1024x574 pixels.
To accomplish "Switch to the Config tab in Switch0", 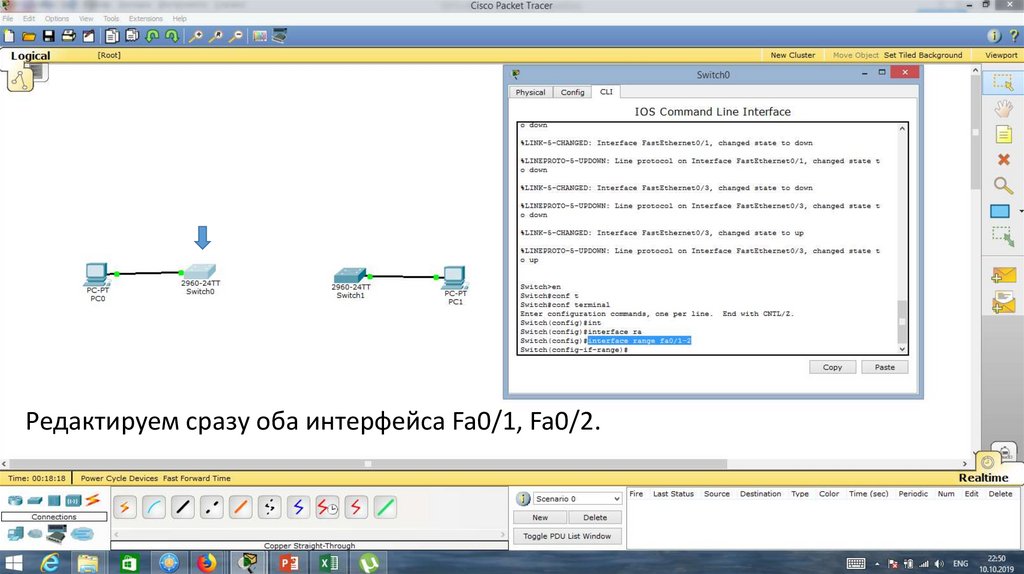I will [572, 92].
